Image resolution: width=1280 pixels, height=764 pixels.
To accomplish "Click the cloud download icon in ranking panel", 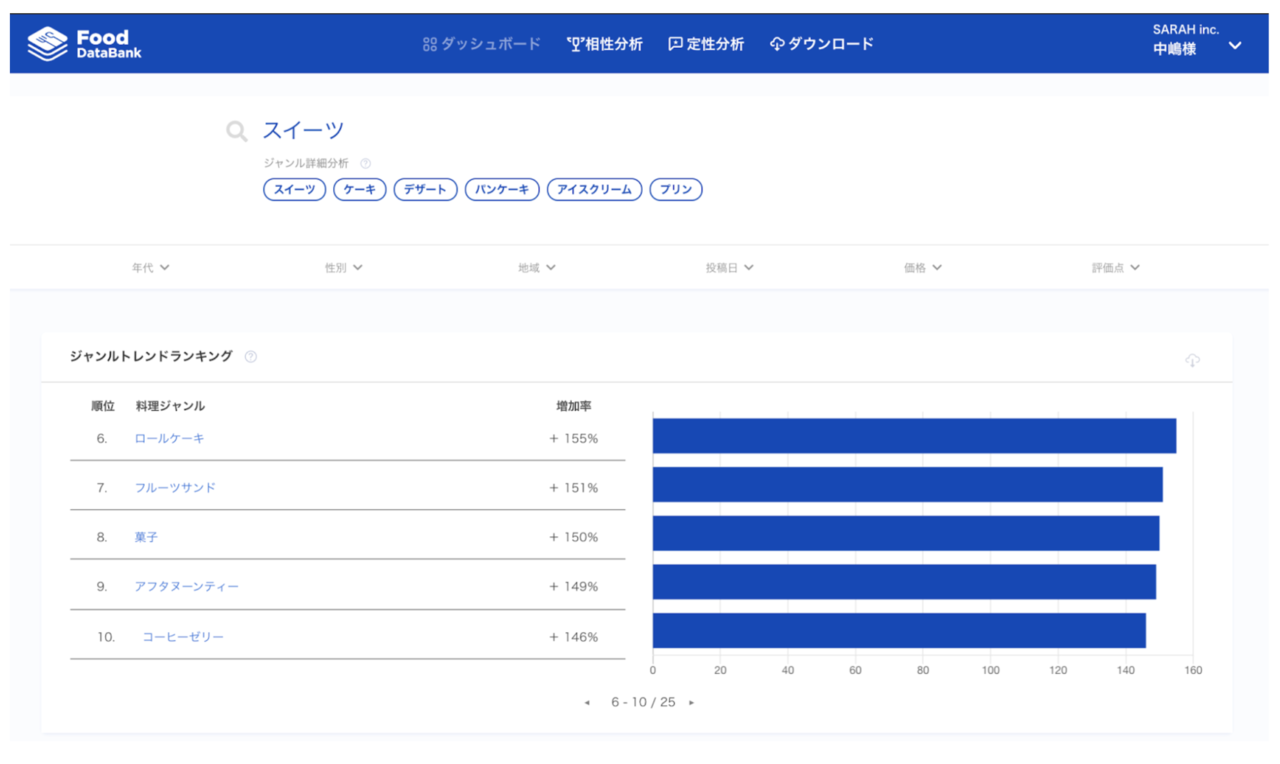I will pyautogui.click(x=1192, y=360).
